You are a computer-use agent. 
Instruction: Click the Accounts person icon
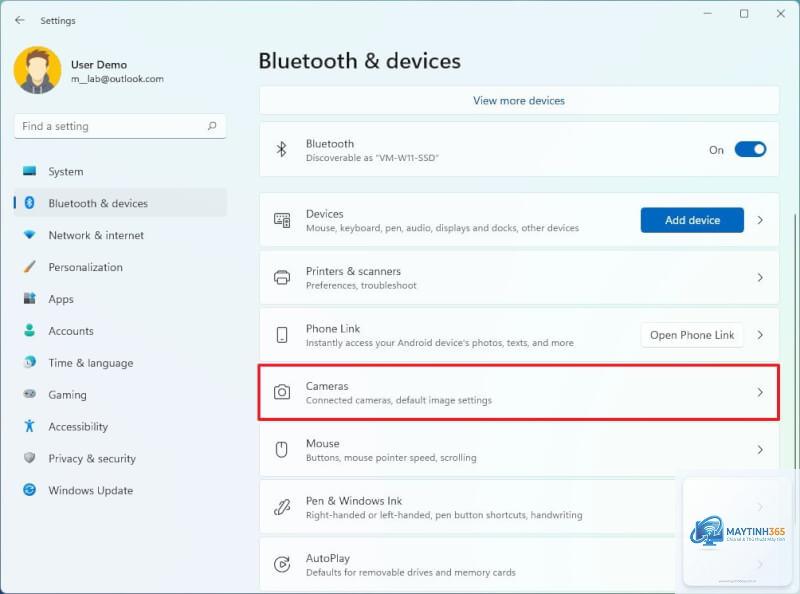point(30,330)
